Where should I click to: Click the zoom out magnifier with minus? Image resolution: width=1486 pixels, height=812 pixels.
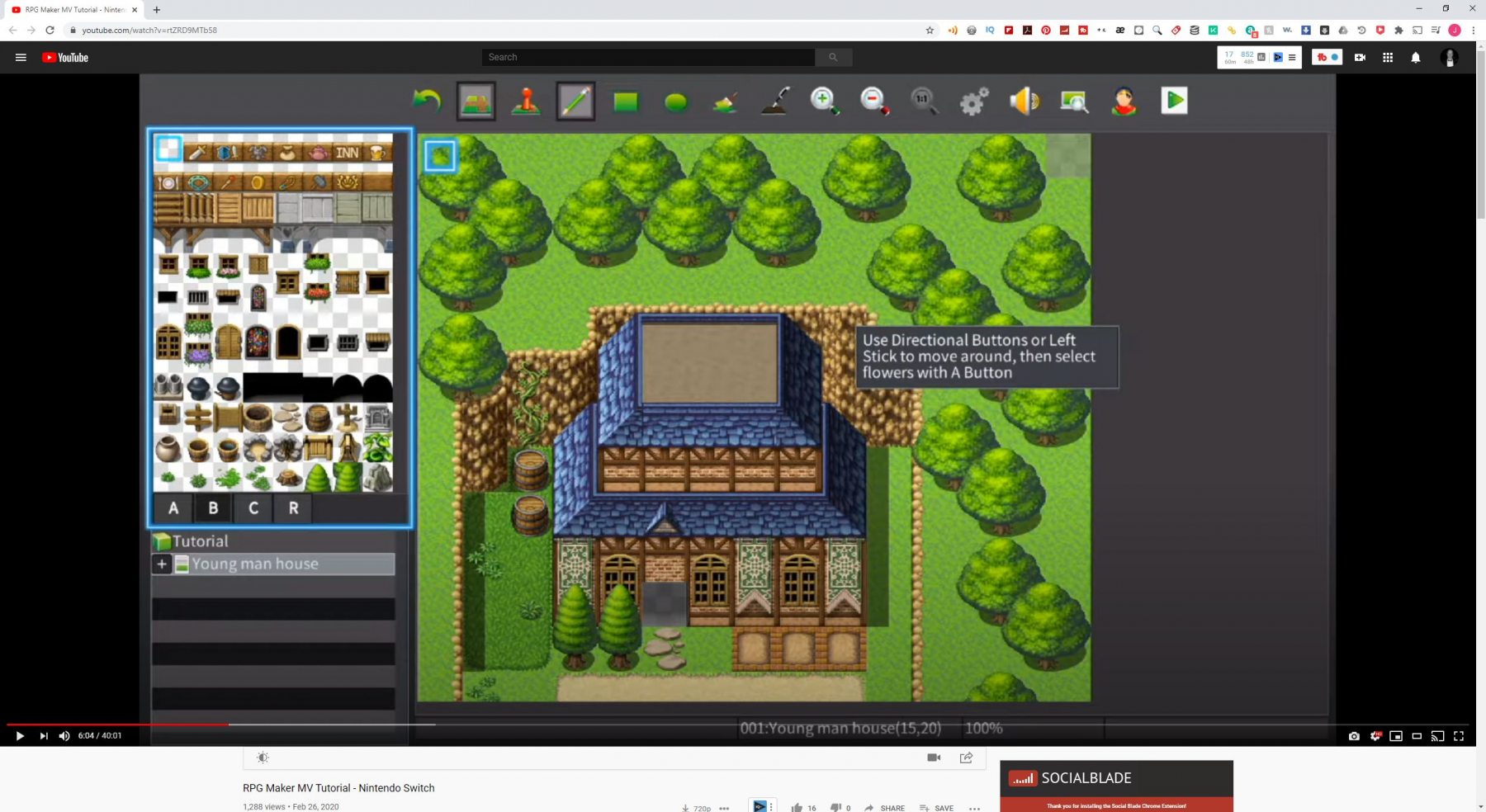pos(874,101)
